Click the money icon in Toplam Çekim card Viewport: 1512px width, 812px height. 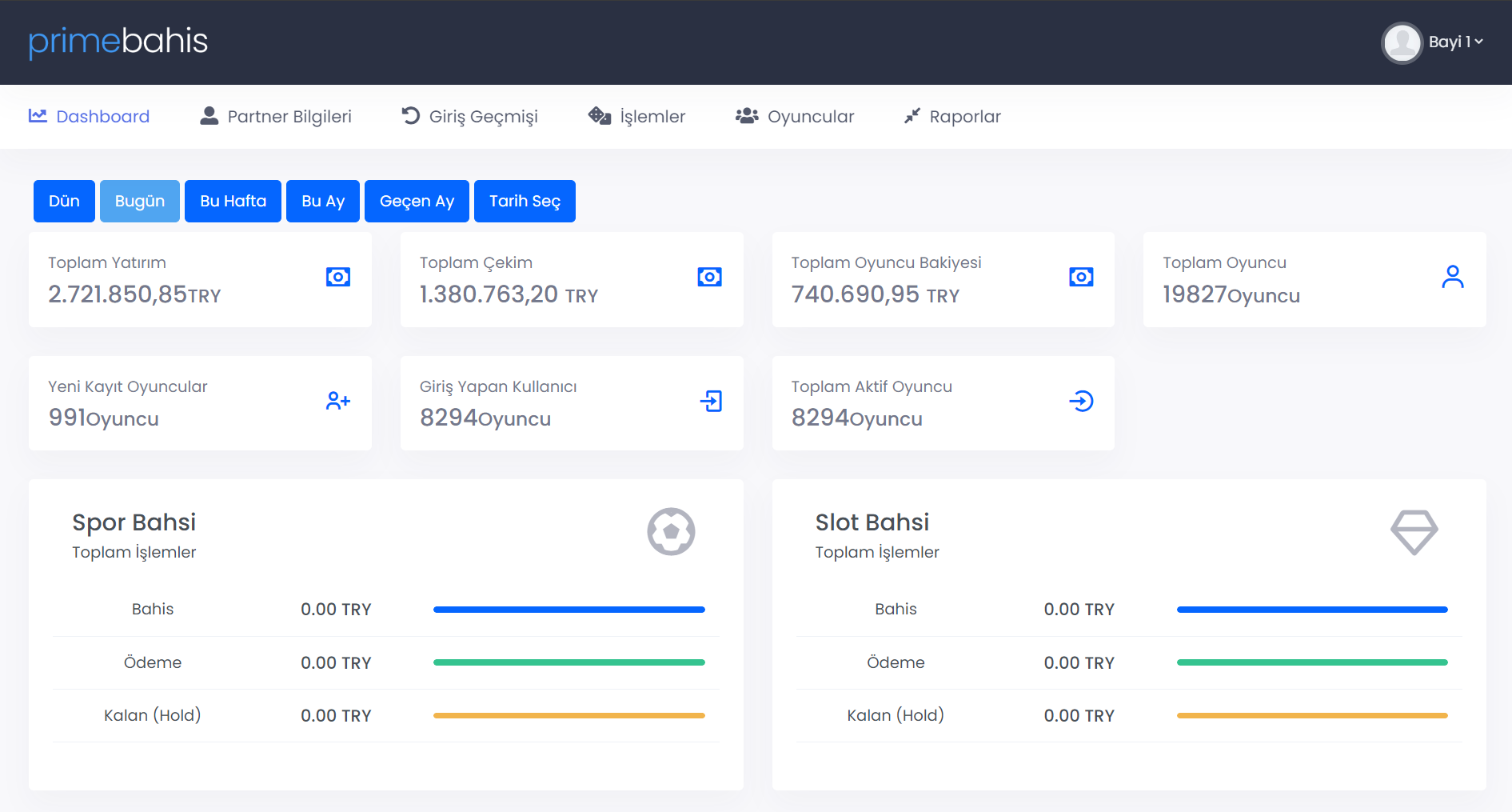coord(709,278)
